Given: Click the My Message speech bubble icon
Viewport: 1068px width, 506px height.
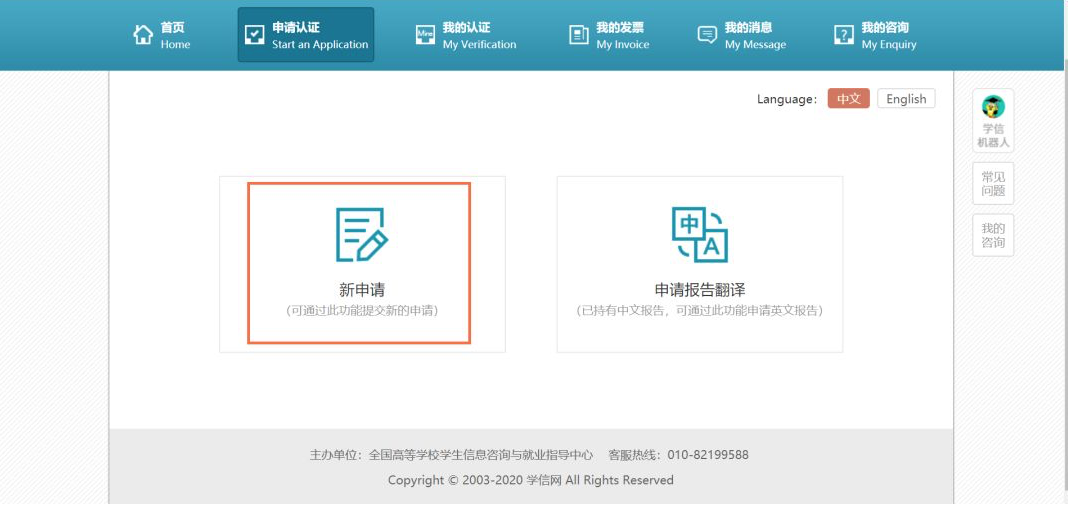Looking at the screenshot, I should coord(707,35).
